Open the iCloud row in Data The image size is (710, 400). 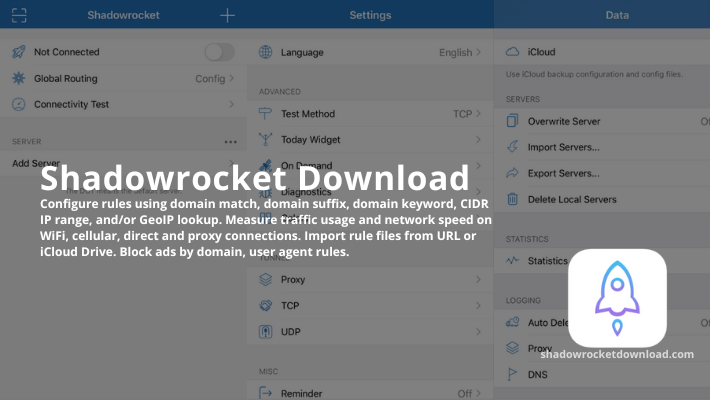(602, 52)
